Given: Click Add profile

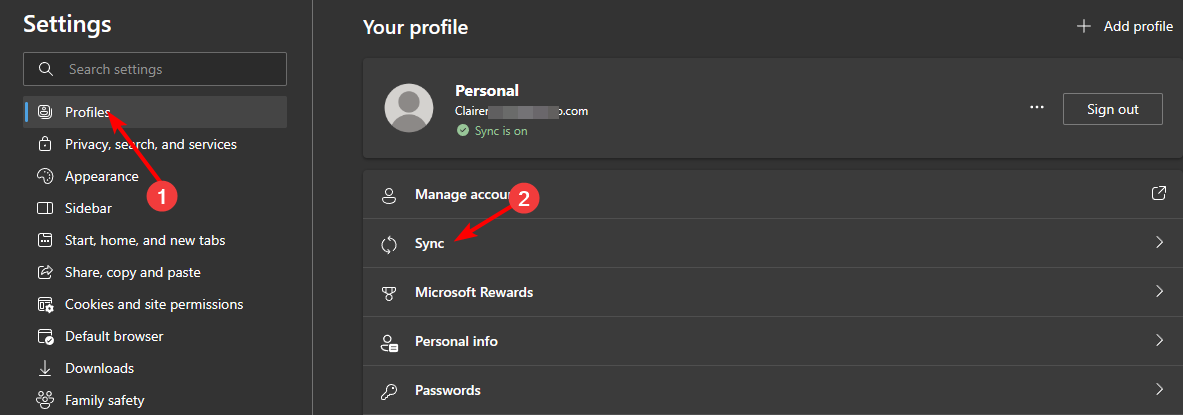Looking at the screenshot, I should point(1124,26).
